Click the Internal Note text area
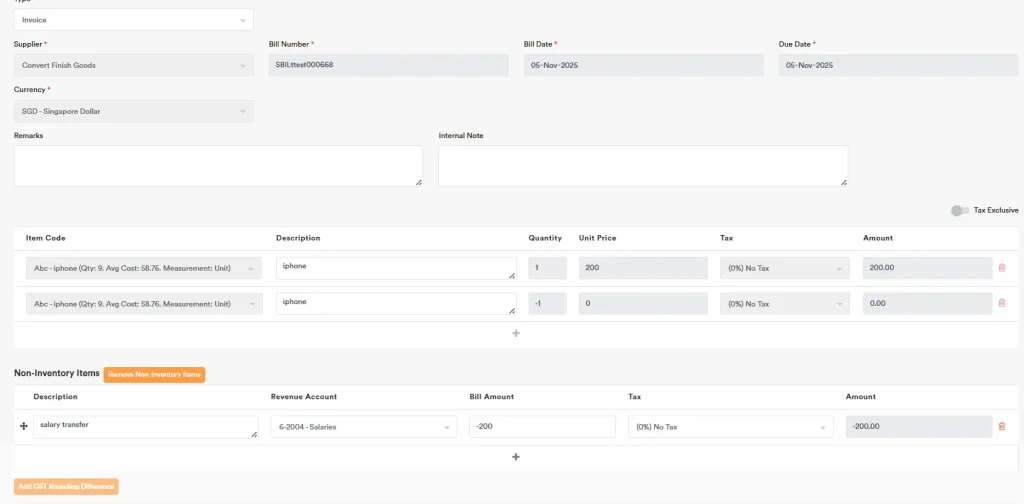 643,166
